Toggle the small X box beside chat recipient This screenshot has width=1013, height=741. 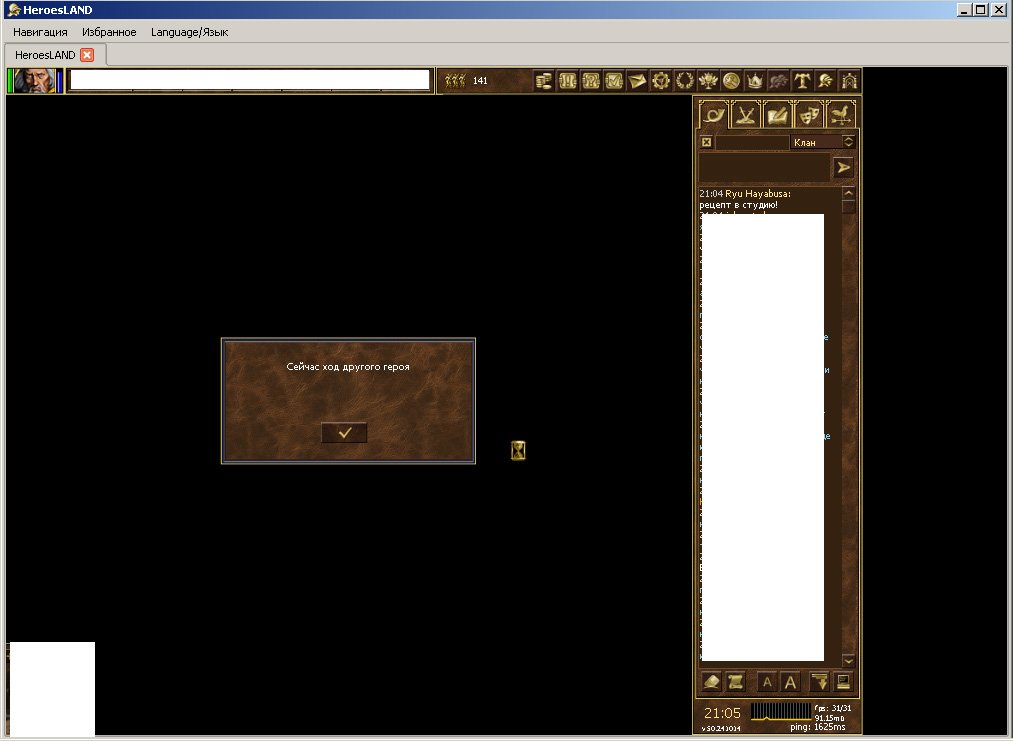pos(706,142)
